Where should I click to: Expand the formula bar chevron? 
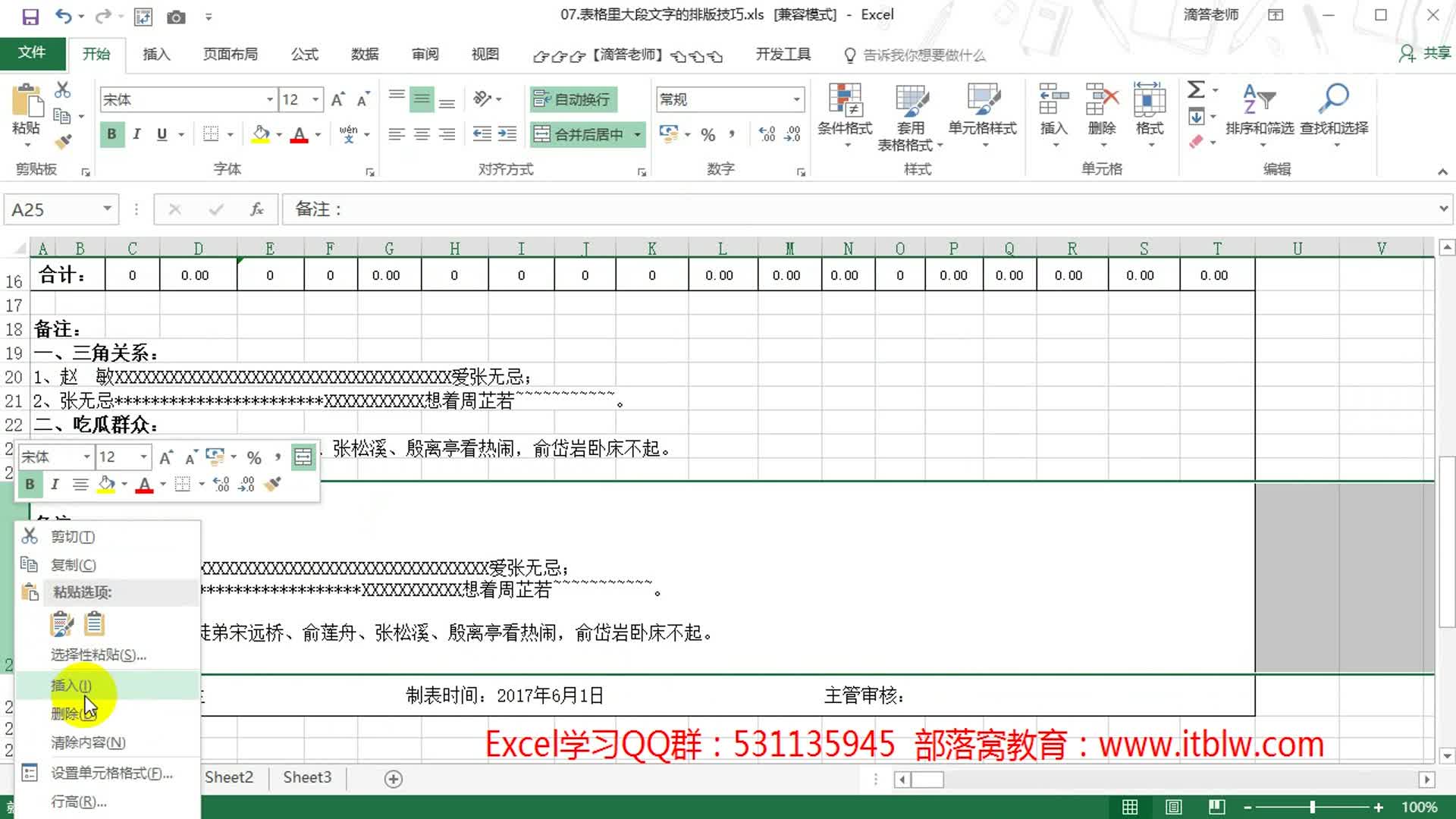pos(1443,209)
